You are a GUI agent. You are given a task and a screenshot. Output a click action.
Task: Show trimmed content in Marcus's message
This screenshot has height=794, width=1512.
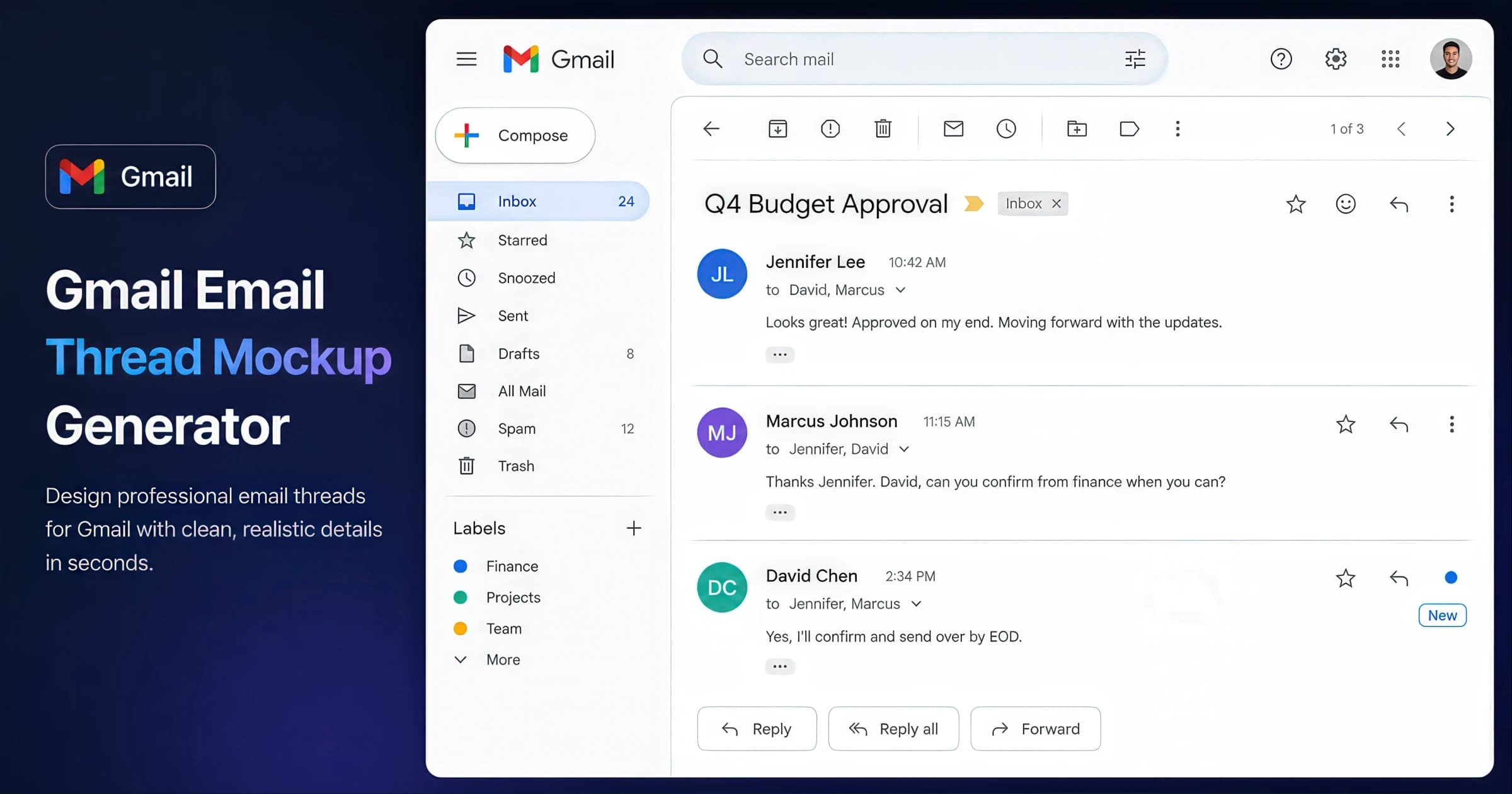coord(780,512)
